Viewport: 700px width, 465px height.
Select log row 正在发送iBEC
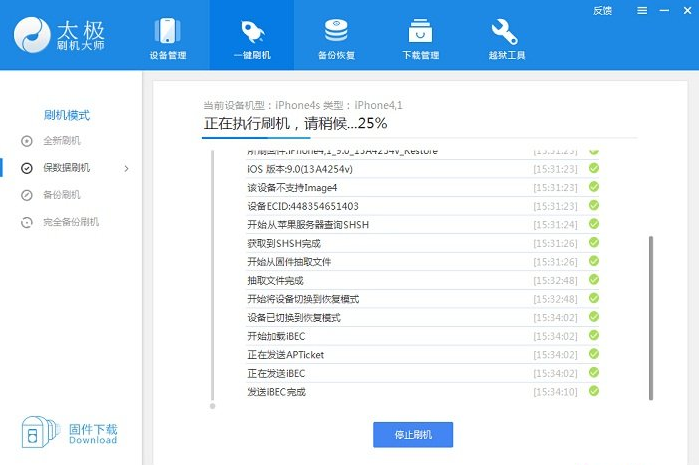(422, 373)
